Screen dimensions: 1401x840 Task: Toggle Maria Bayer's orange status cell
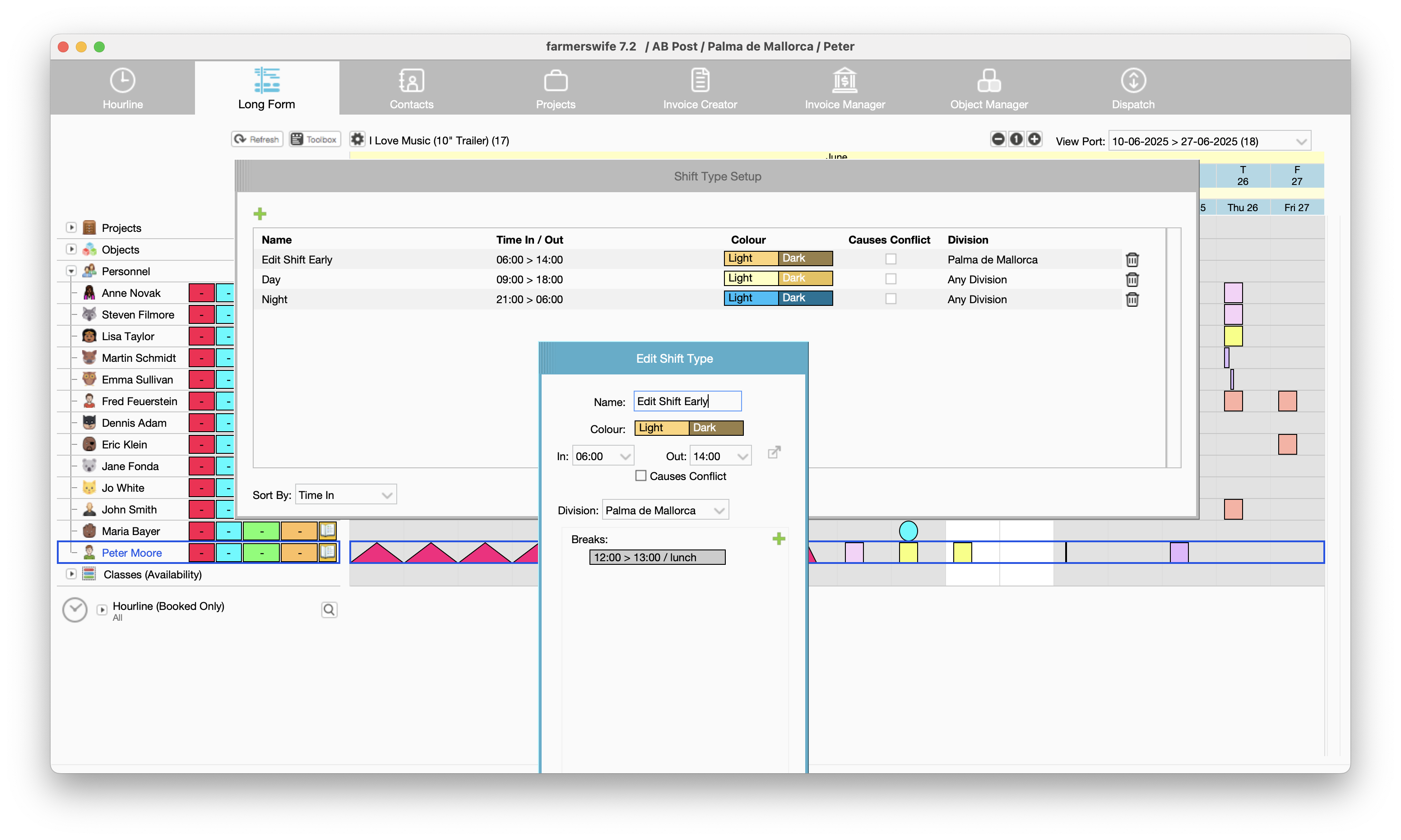299,531
